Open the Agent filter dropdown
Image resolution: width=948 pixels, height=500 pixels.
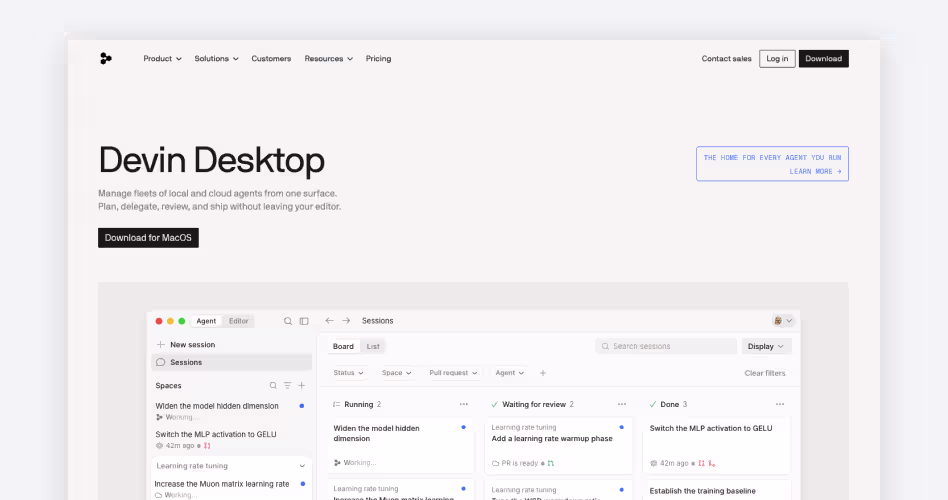coord(510,373)
